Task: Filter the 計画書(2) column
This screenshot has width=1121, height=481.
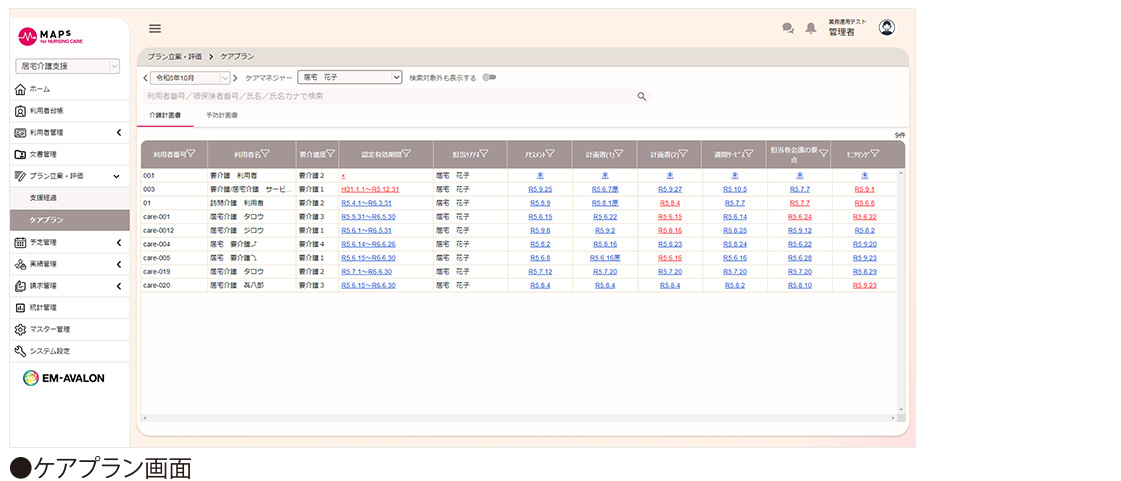Action: tap(683, 153)
